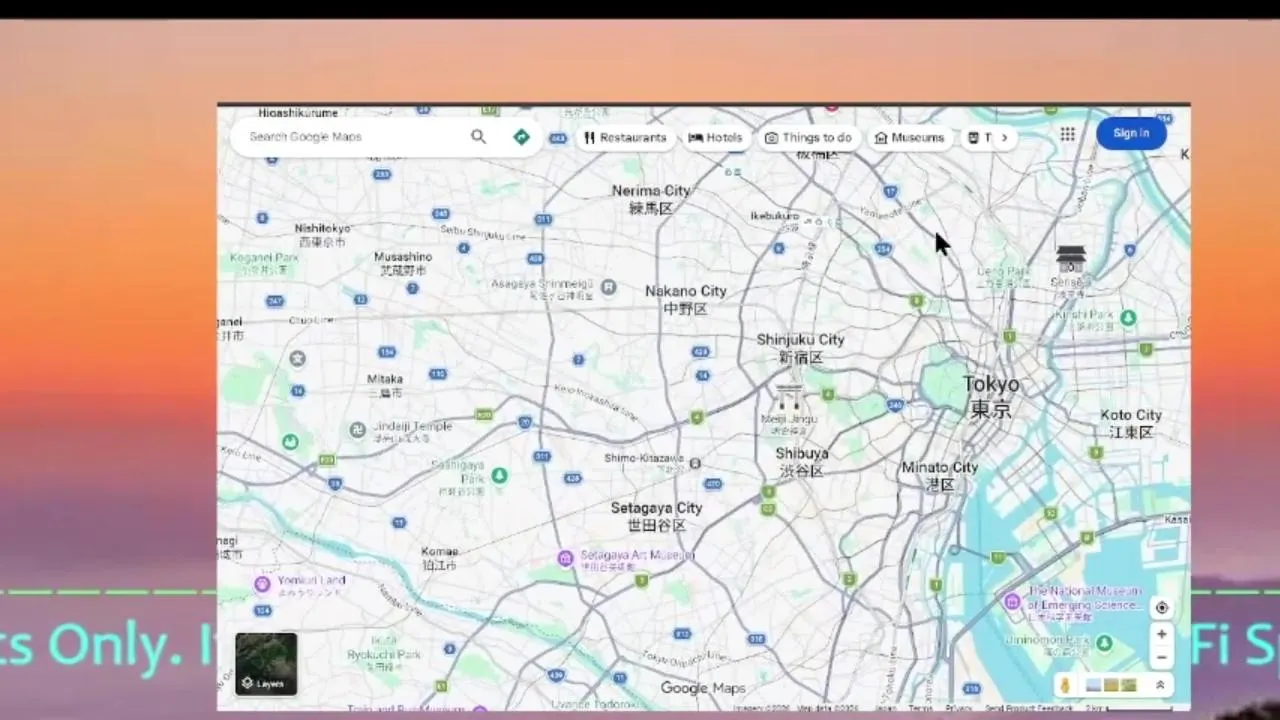
Task: Open the Setagaya Art Museum purple marker
Action: [565, 557]
